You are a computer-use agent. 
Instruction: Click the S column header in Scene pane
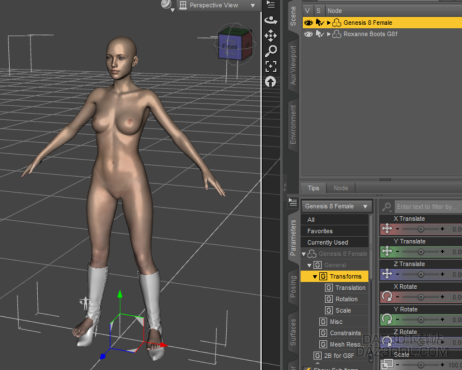coord(318,11)
